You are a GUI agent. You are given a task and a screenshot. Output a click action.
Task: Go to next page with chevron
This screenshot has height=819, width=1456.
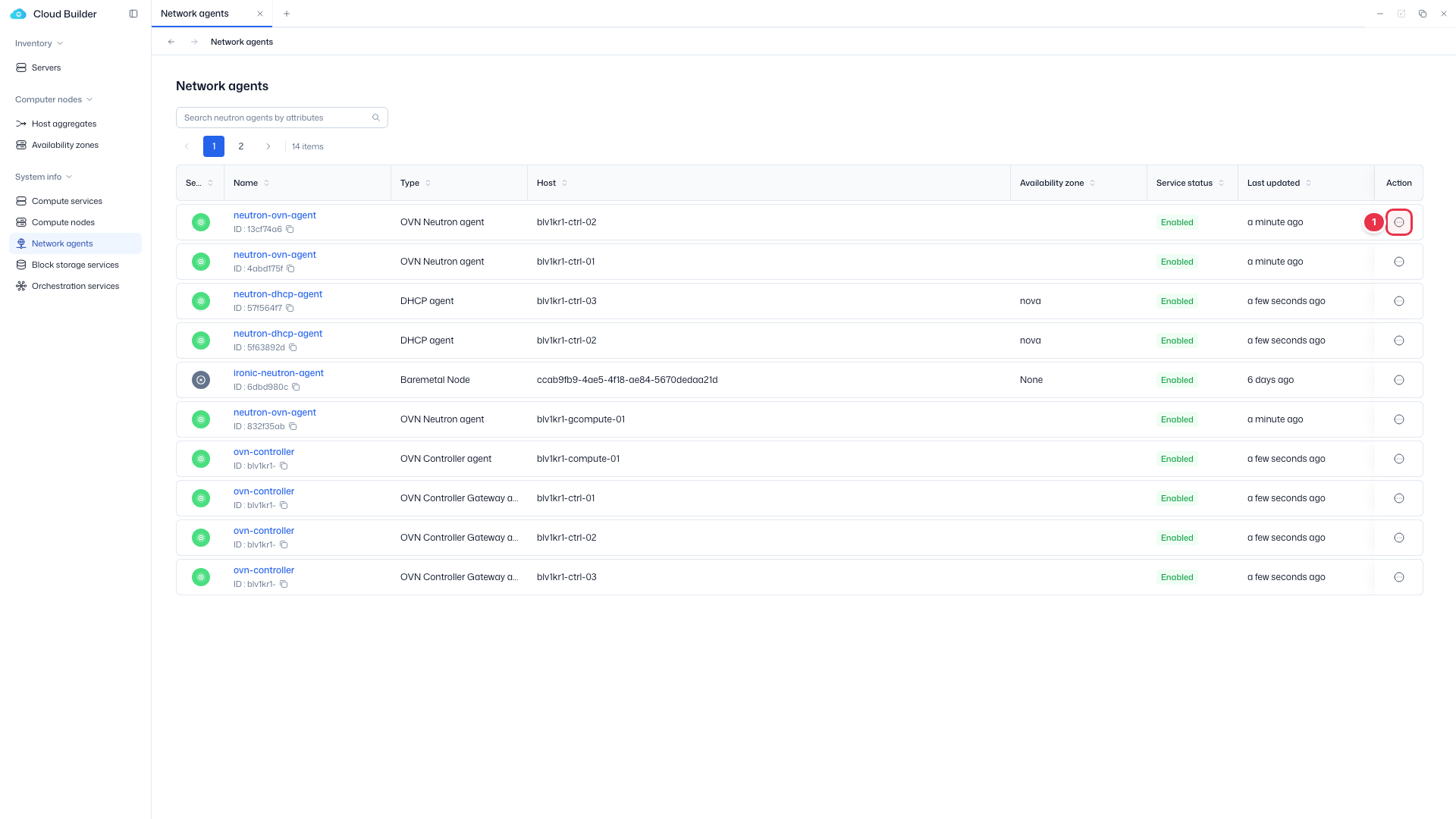(x=268, y=146)
